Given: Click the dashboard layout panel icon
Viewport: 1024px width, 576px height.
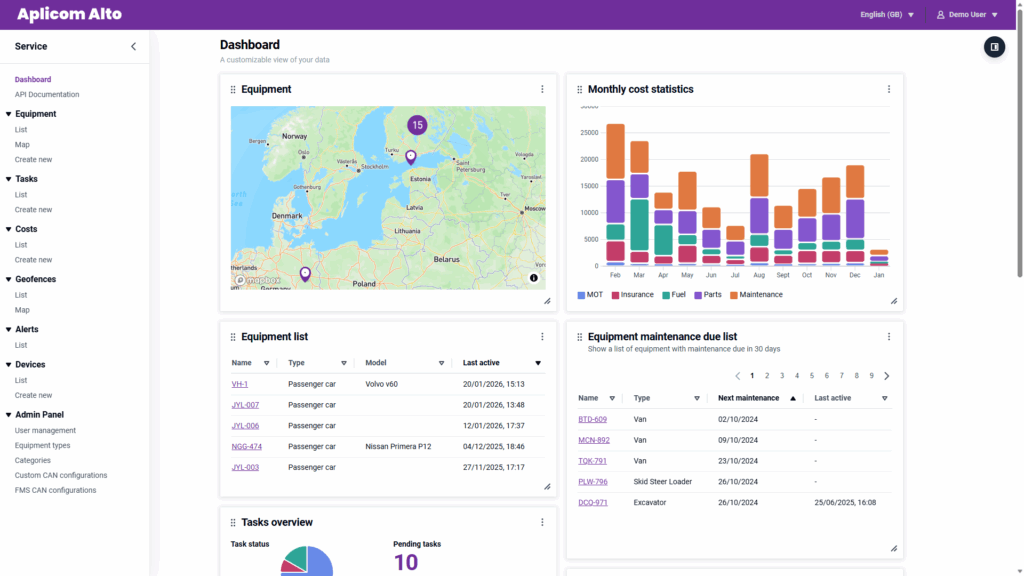Looking at the screenshot, I should 994,47.
